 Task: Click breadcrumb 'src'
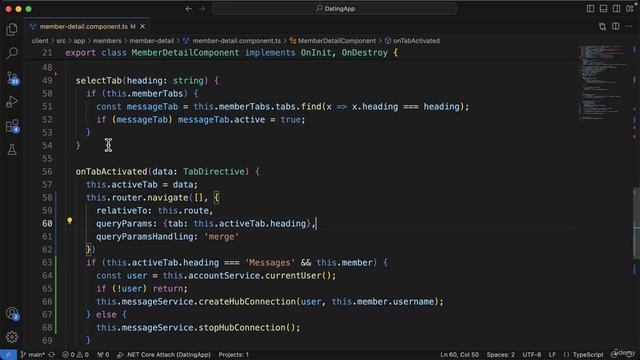point(61,41)
